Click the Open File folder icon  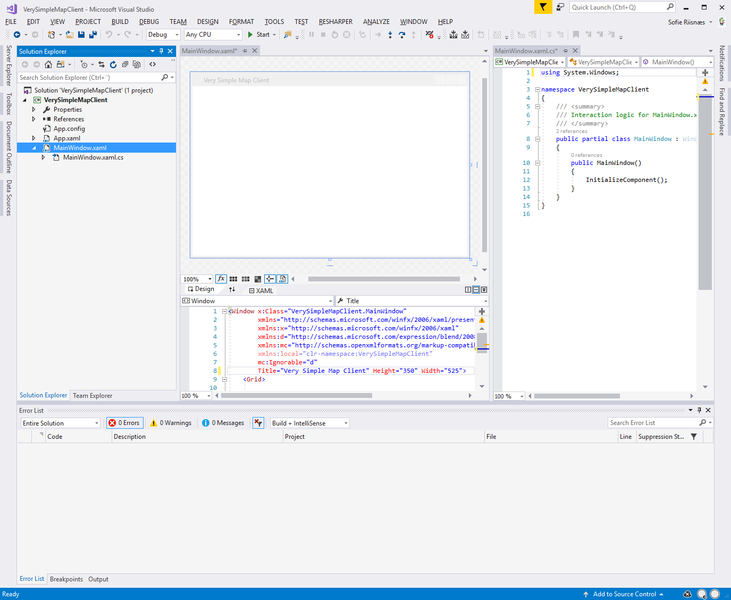click(69, 34)
